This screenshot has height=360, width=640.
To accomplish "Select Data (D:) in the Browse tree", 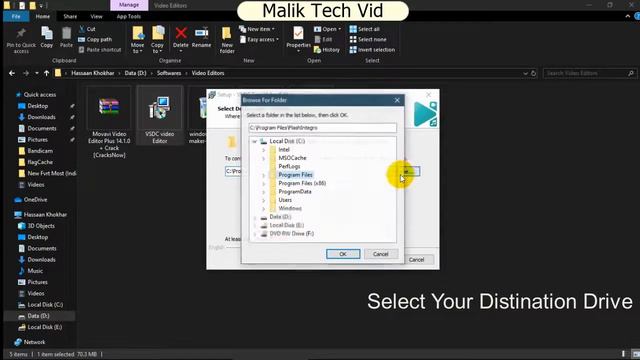I will [x=280, y=217].
